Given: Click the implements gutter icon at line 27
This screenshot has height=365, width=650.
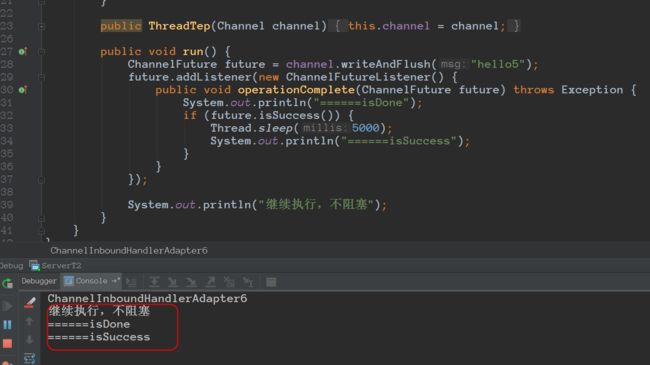Looking at the screenshot, I should [x=23, y=51].
